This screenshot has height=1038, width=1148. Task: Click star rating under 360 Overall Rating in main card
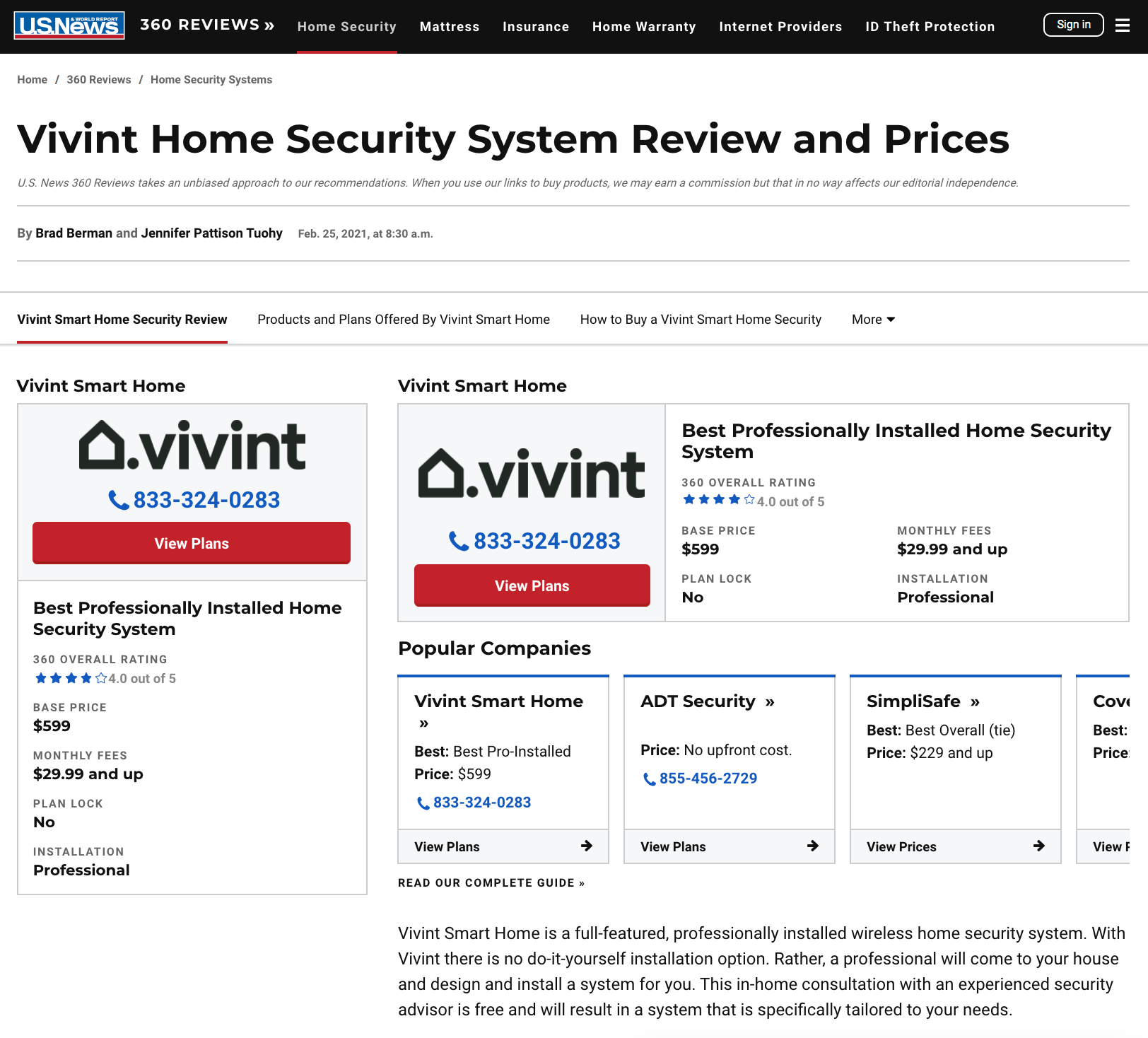[x=719, y=500]
